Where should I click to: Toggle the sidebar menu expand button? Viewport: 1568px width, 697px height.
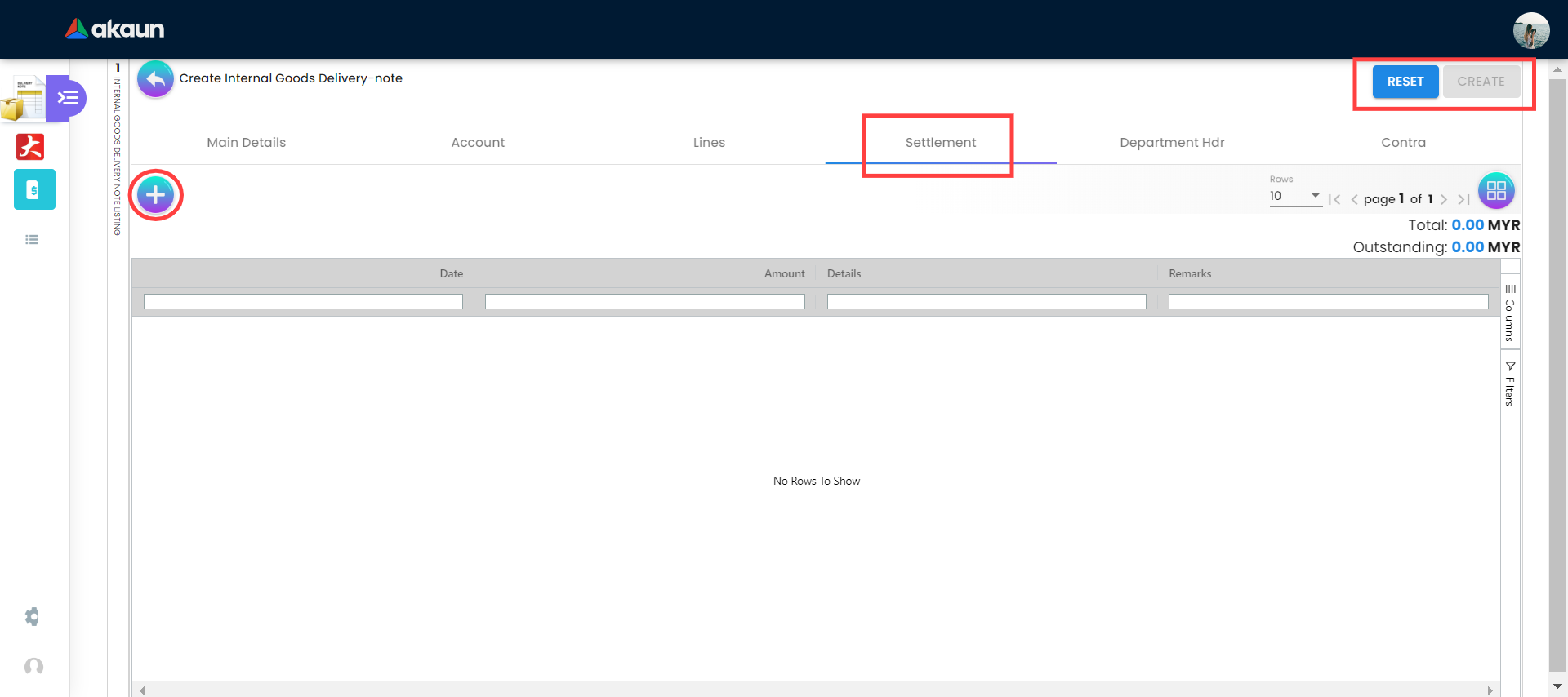coord(67,98)
